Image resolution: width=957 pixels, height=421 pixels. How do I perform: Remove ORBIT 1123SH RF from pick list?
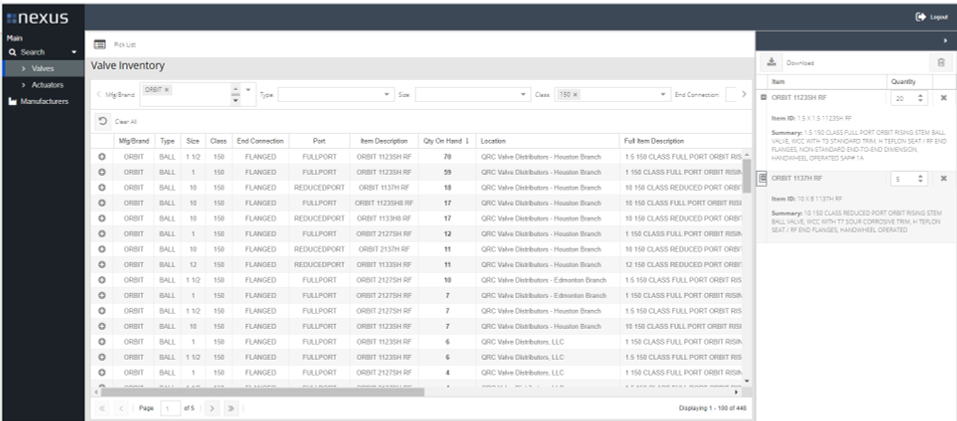[x=943, y=98]
